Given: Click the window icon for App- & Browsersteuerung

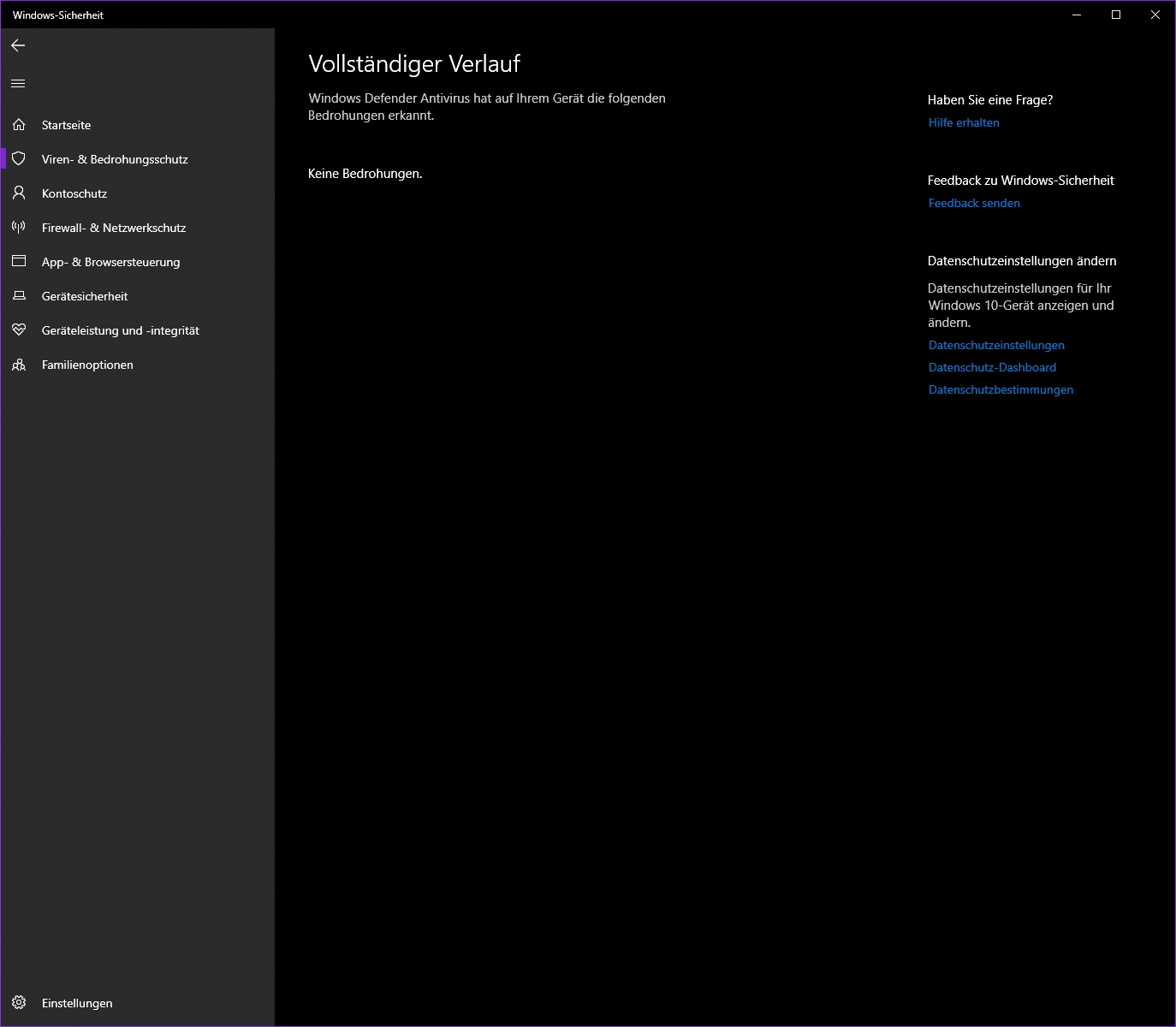Looking at the screenshot, I should [19, 262].
